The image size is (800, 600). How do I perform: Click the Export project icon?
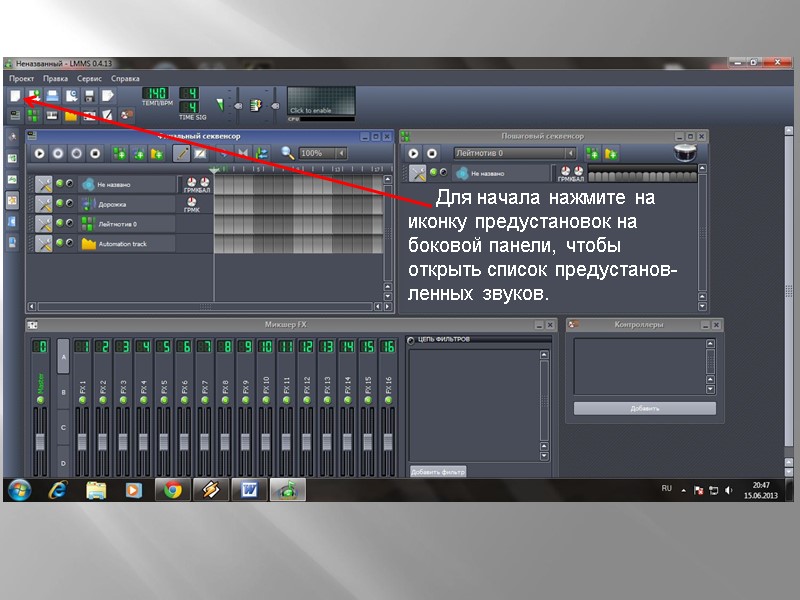click(108, 95)
